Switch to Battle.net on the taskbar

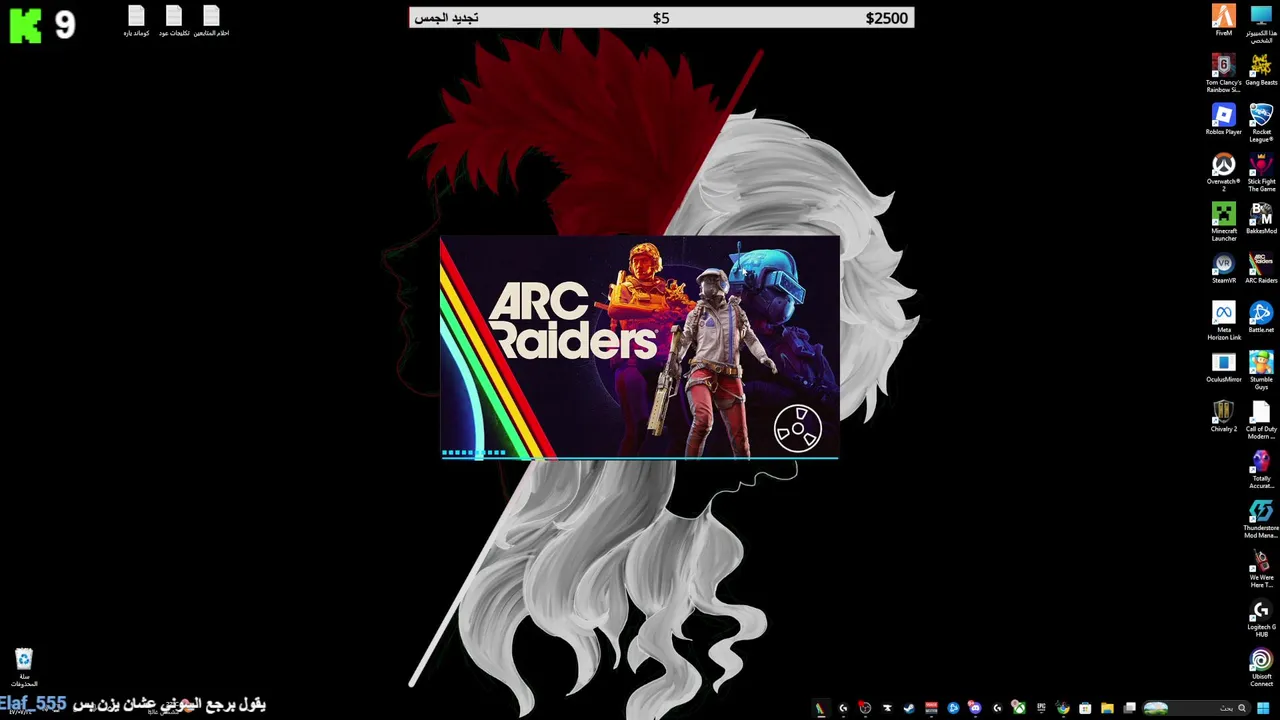click(x=953, y=708)
